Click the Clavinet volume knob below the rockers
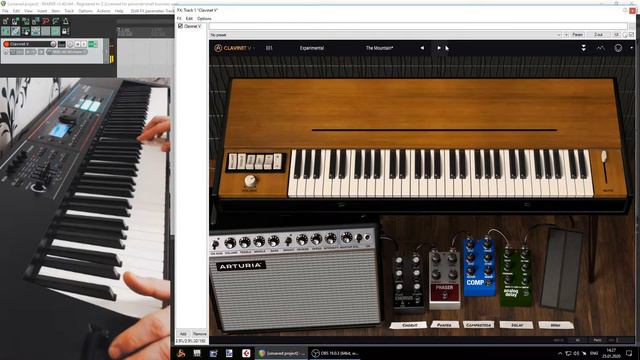Viewport: 640px width, 360px height. [x=250, y=180]
